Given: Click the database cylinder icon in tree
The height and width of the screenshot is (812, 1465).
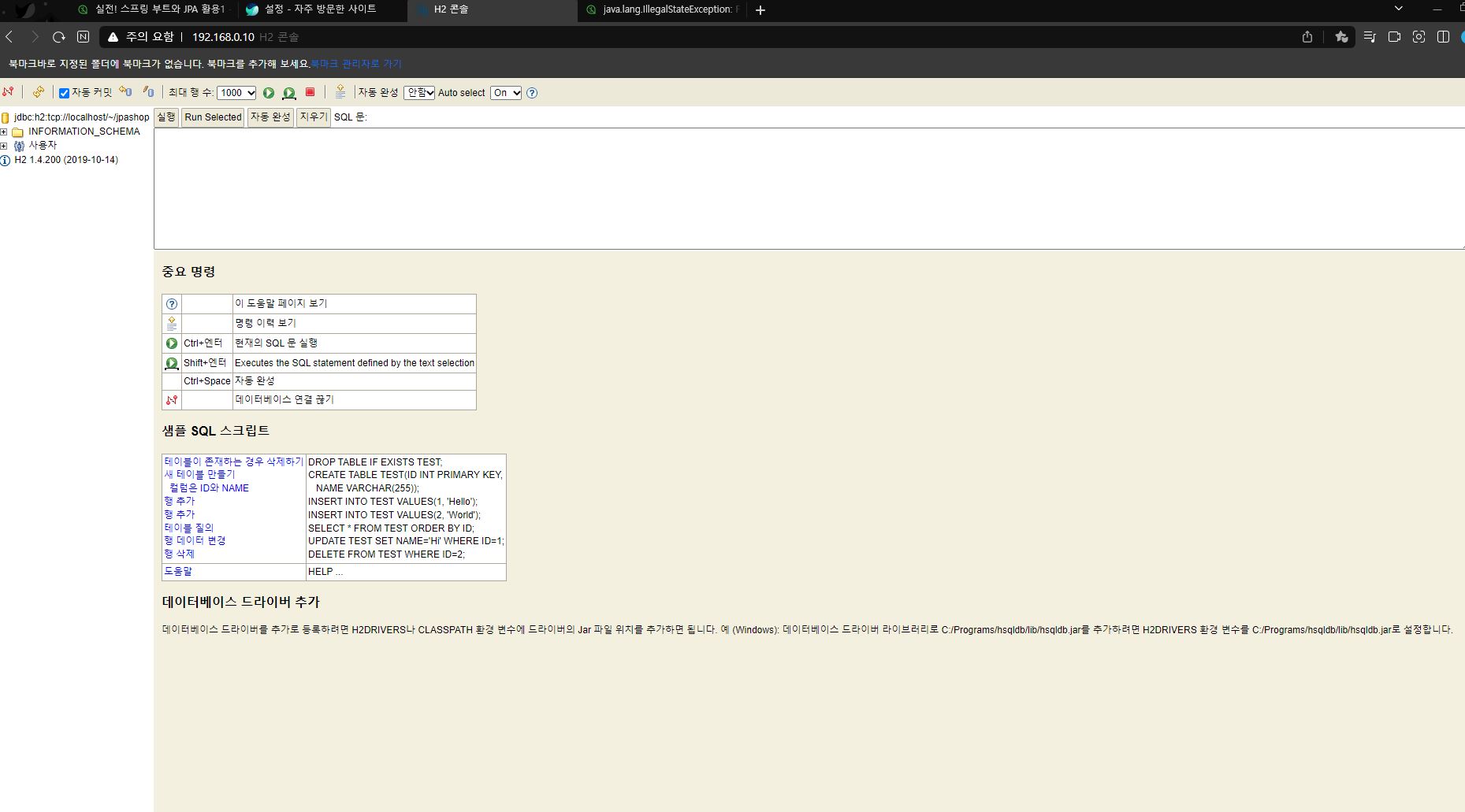Looking at the screenshot, I should coord(6,118).
